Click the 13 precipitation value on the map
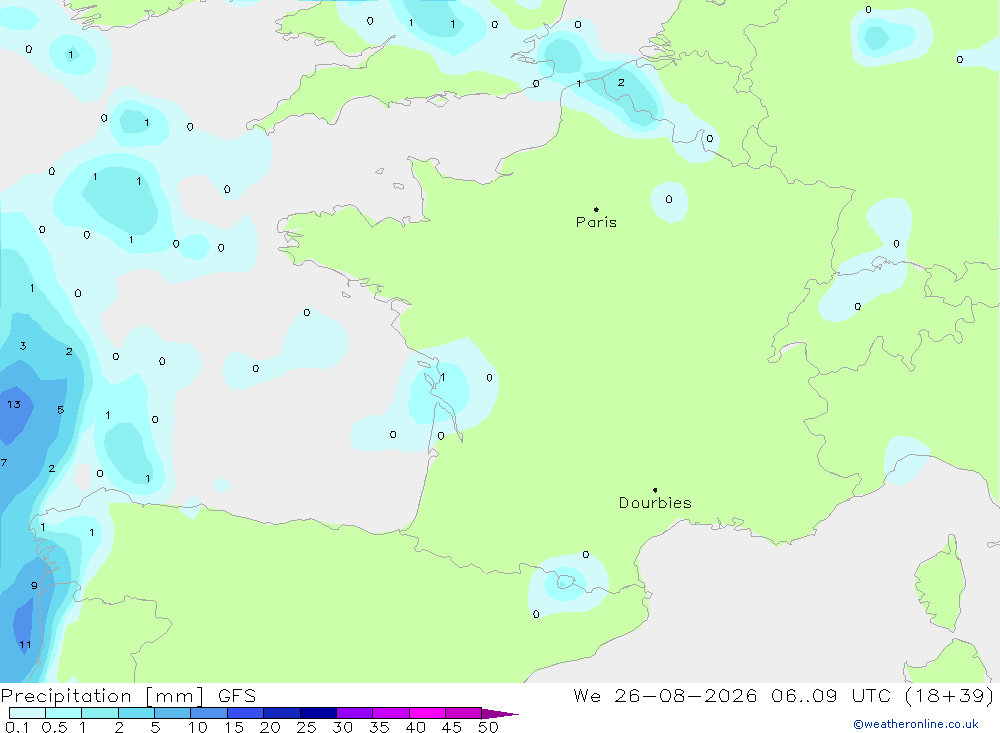Viewport: 1000px width, 733px height. click(x=14, y=404)
